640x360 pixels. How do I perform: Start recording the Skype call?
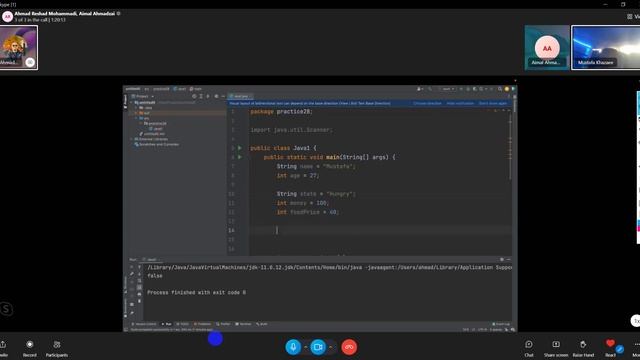(29, 348)
